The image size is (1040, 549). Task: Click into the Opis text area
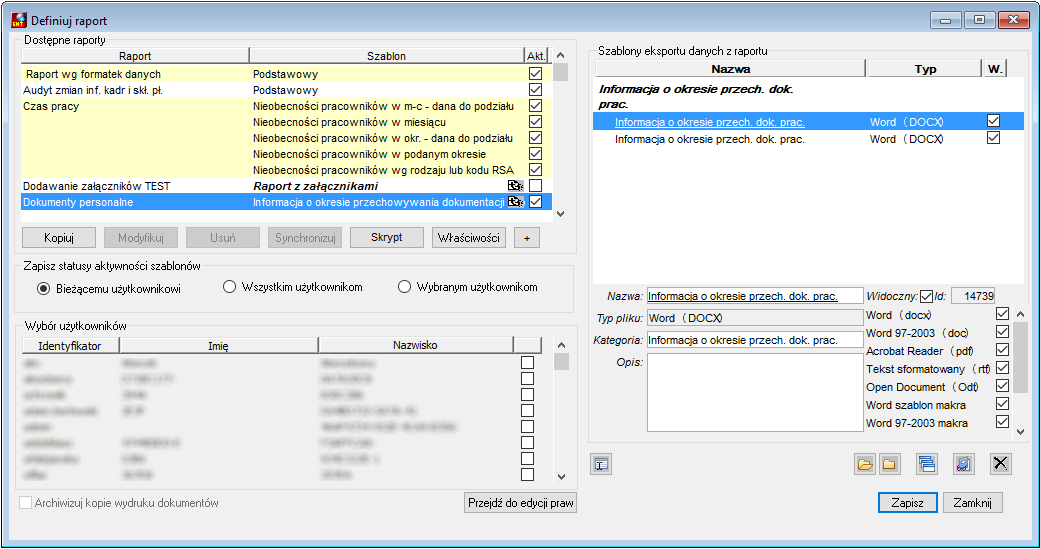tap(755, 393)
